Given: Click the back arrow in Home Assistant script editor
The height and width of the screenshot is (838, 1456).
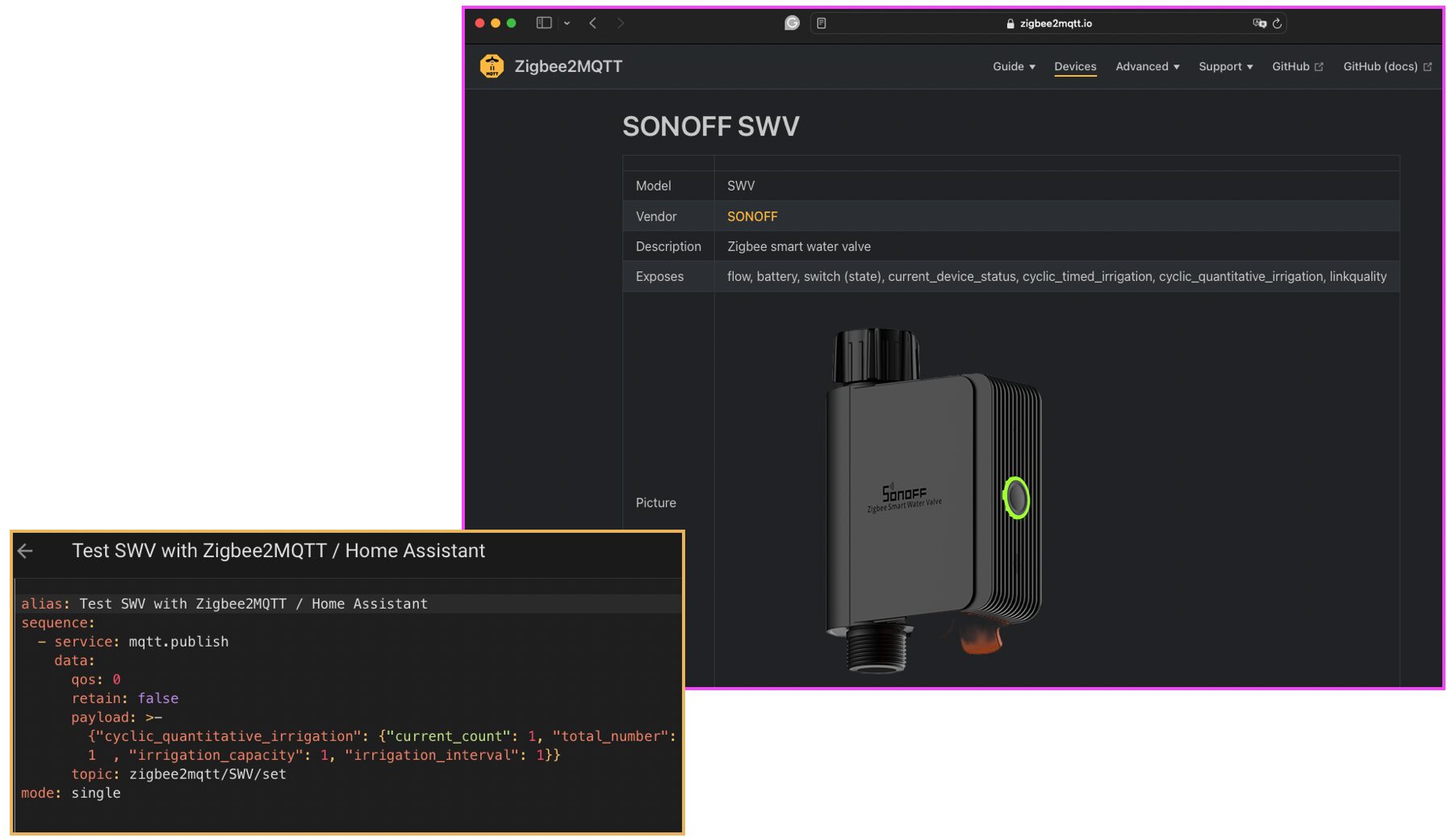Looking at the screenshot, I should [25, 551].
